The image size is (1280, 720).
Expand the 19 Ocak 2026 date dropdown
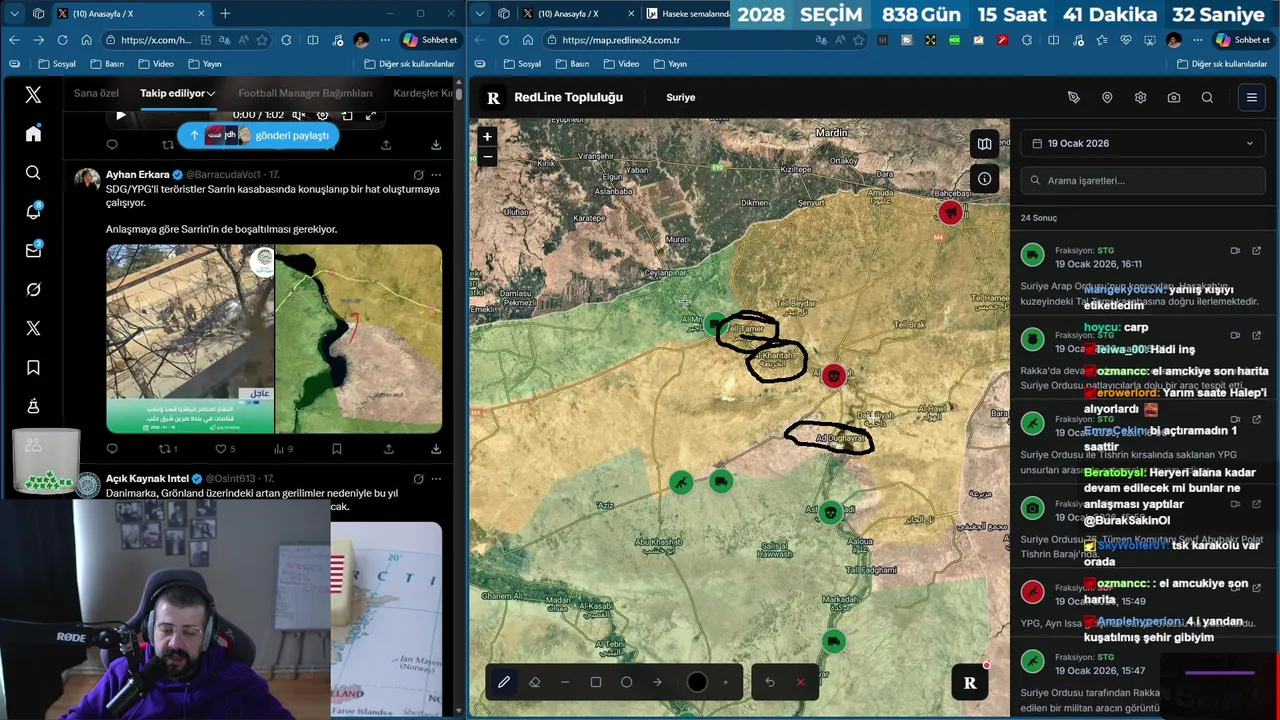pyautogui.click(x=1143, y=143)
